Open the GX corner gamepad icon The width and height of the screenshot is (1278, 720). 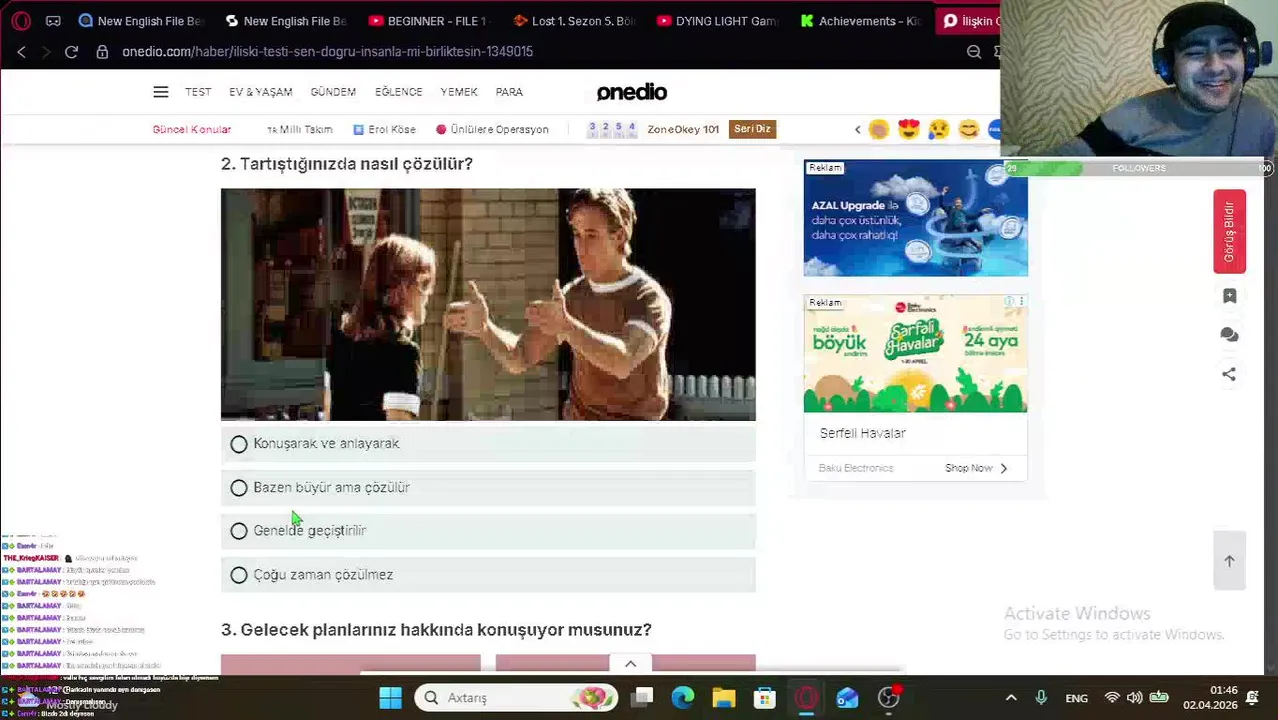tap(53, 20)
